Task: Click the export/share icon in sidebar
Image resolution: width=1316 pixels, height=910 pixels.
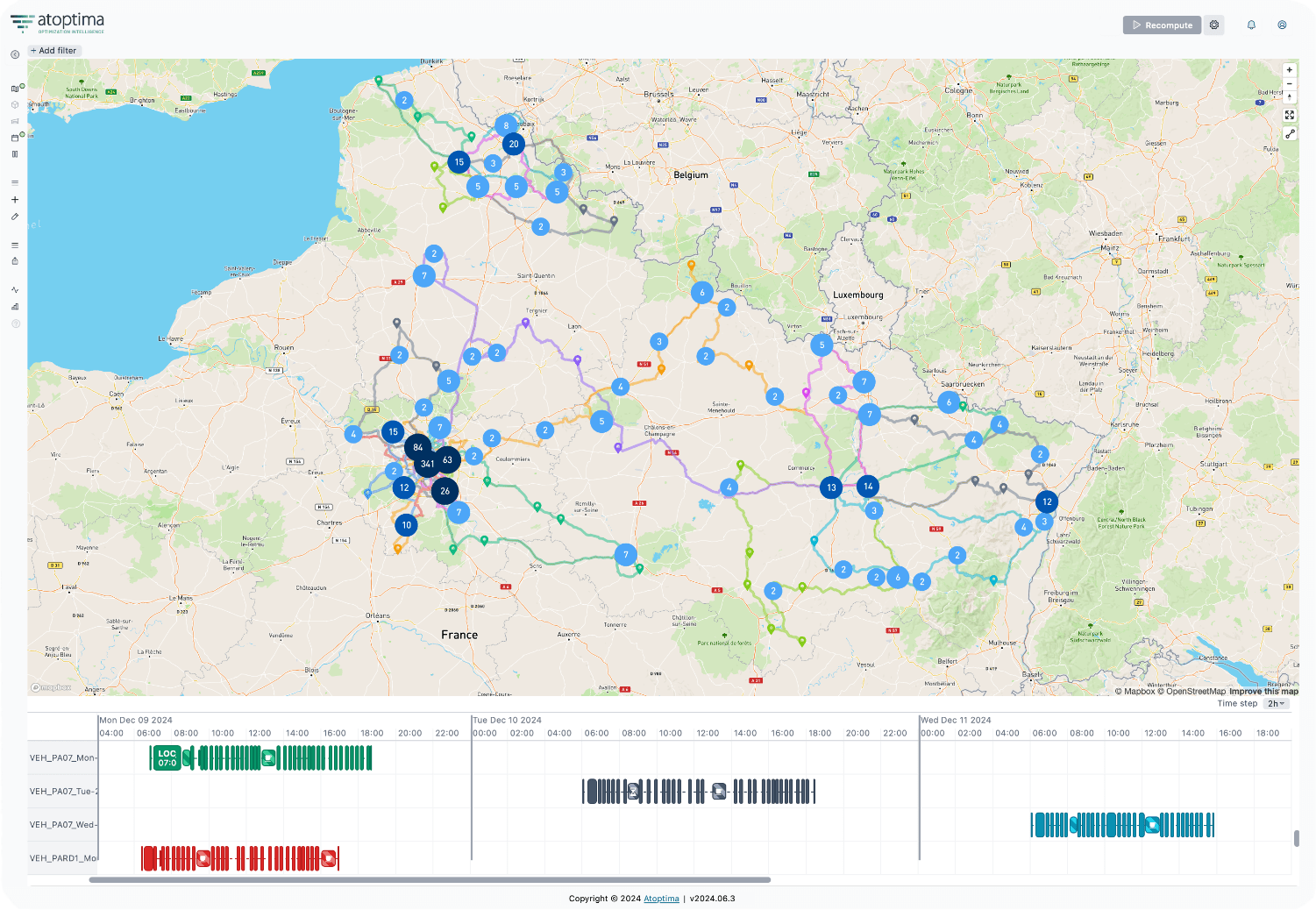Action: click(15, 261)
